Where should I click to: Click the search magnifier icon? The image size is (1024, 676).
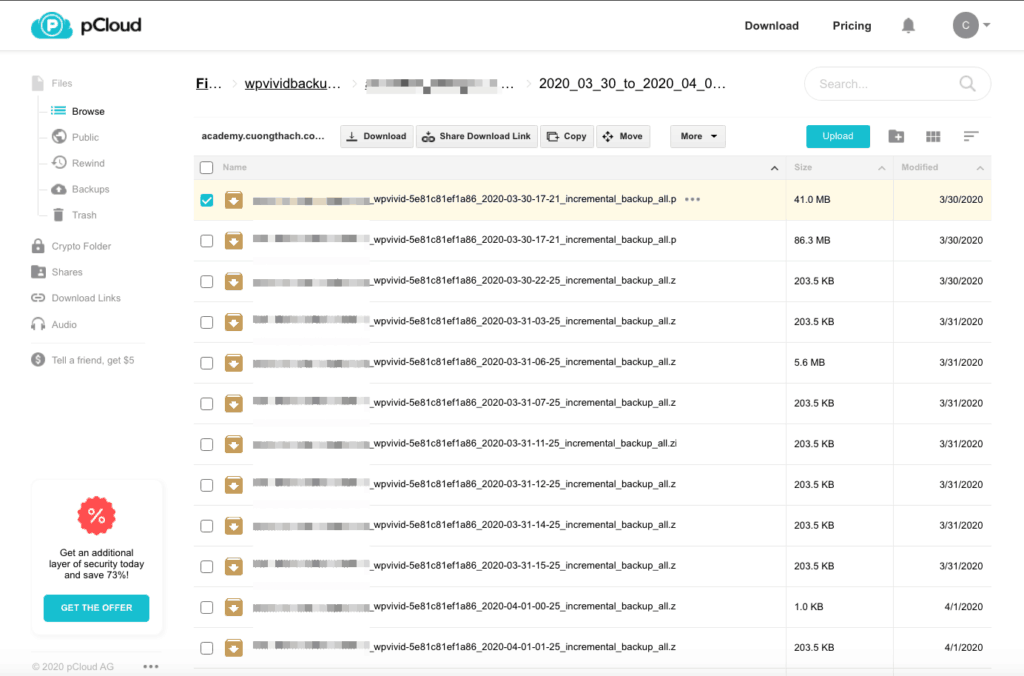(x=967, y=84)
